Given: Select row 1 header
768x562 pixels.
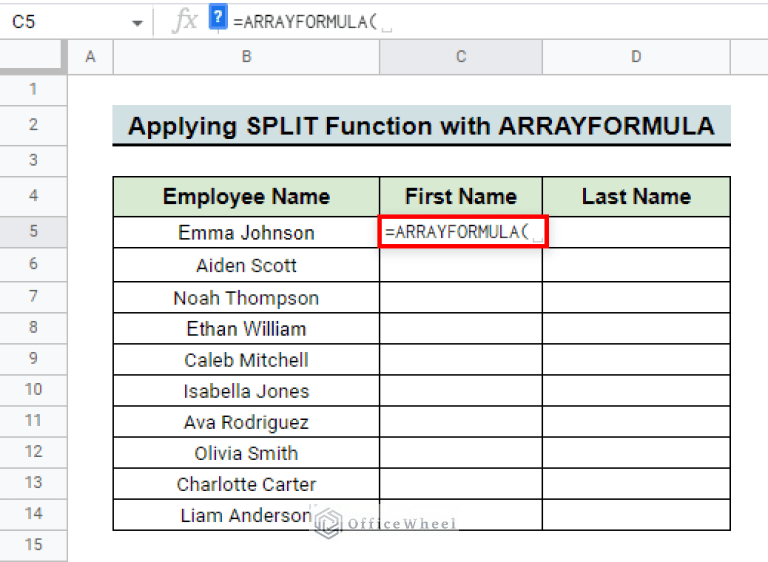Looking at the screenshot, I should 33,90.
